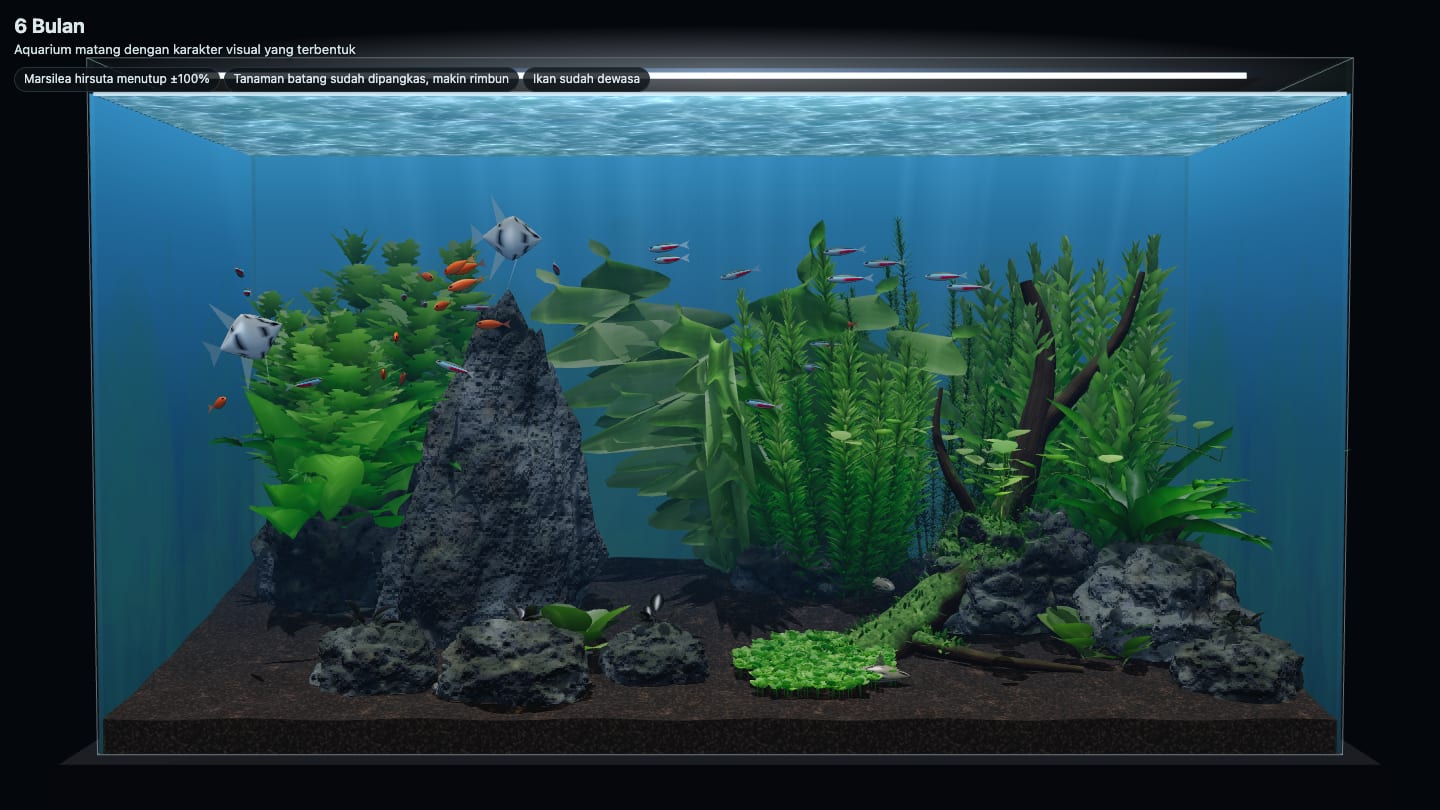The width and height of the screenshot is (1440, 810).
Task: Click the subtitle "Aquarium matang dengan karakter visual yang terbentuk"
Action: click(x=185, y=49)
